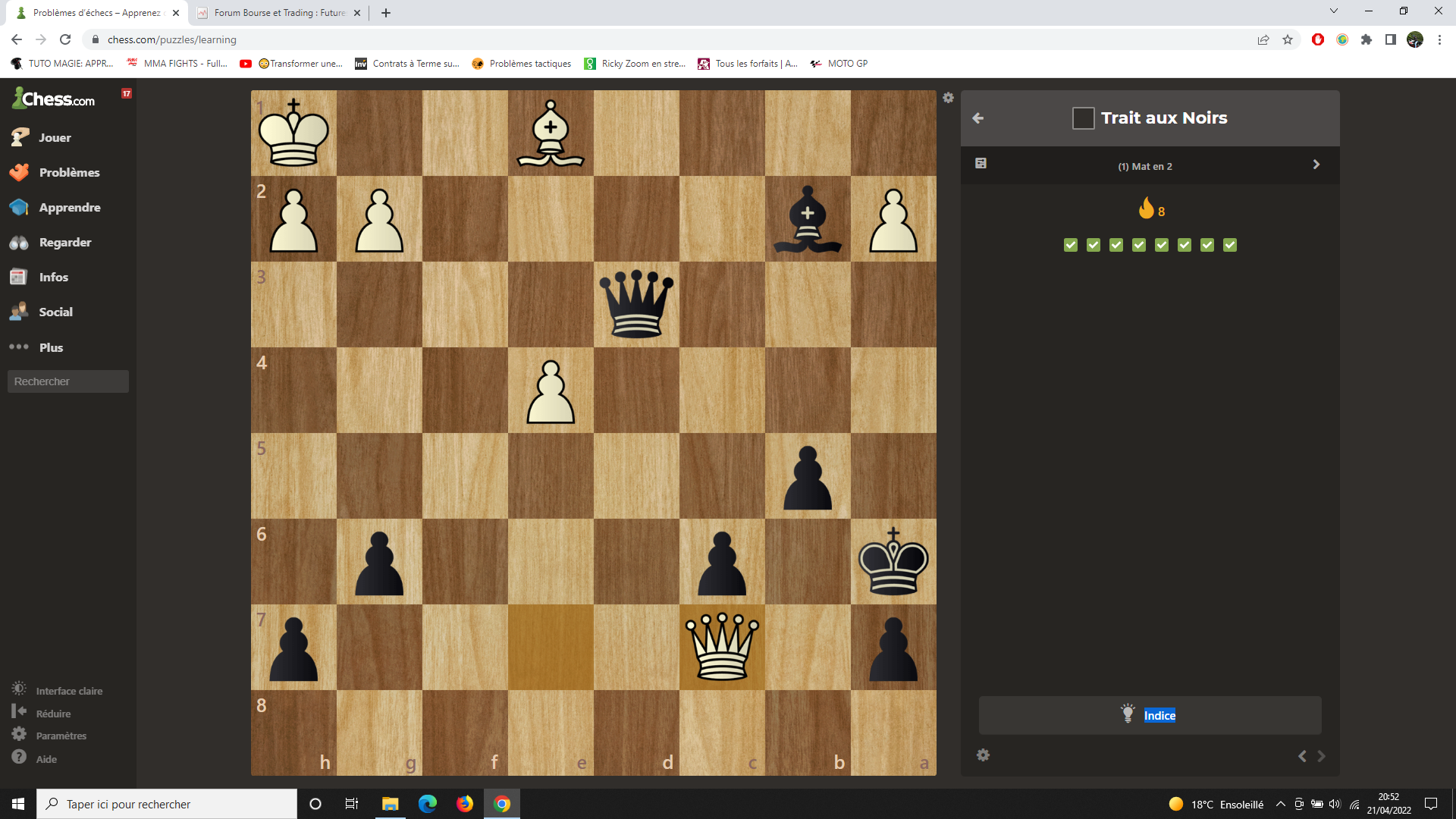Click the panel settings gear at bottom
This screenshot has height=819, width=1456.
983,755
